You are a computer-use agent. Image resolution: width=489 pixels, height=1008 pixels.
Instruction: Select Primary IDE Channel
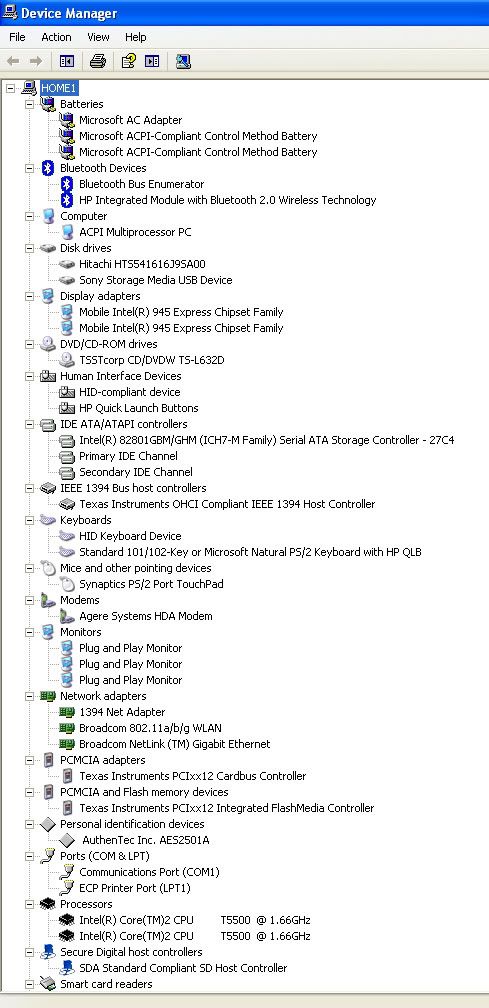pos(129,456)
